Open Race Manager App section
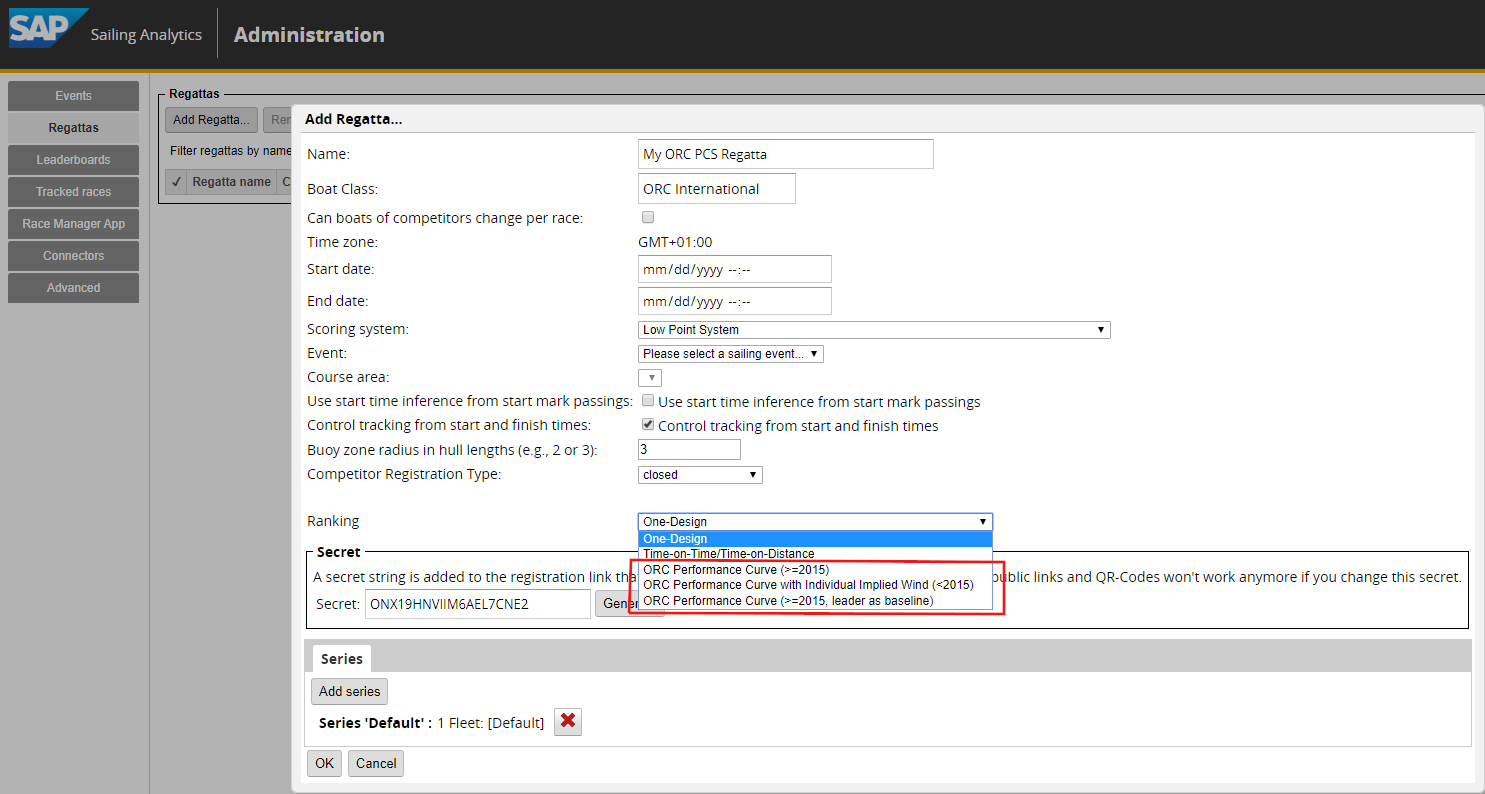 point(73,224)
